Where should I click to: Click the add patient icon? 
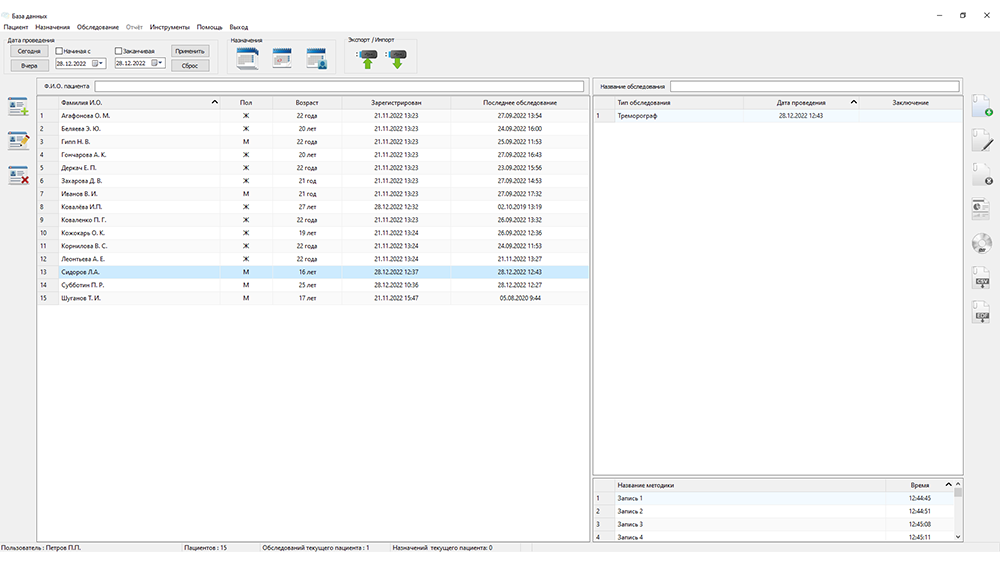click(x=18, y=106)
